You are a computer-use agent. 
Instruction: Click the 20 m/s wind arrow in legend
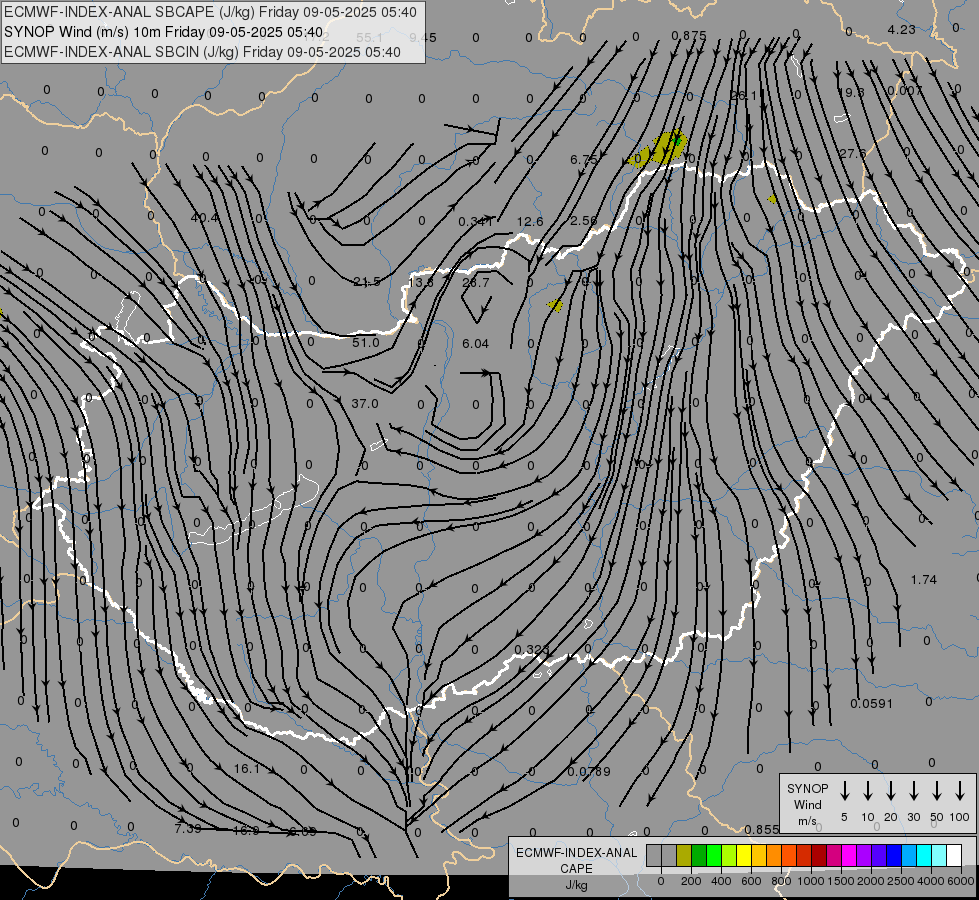click(890, 791)
